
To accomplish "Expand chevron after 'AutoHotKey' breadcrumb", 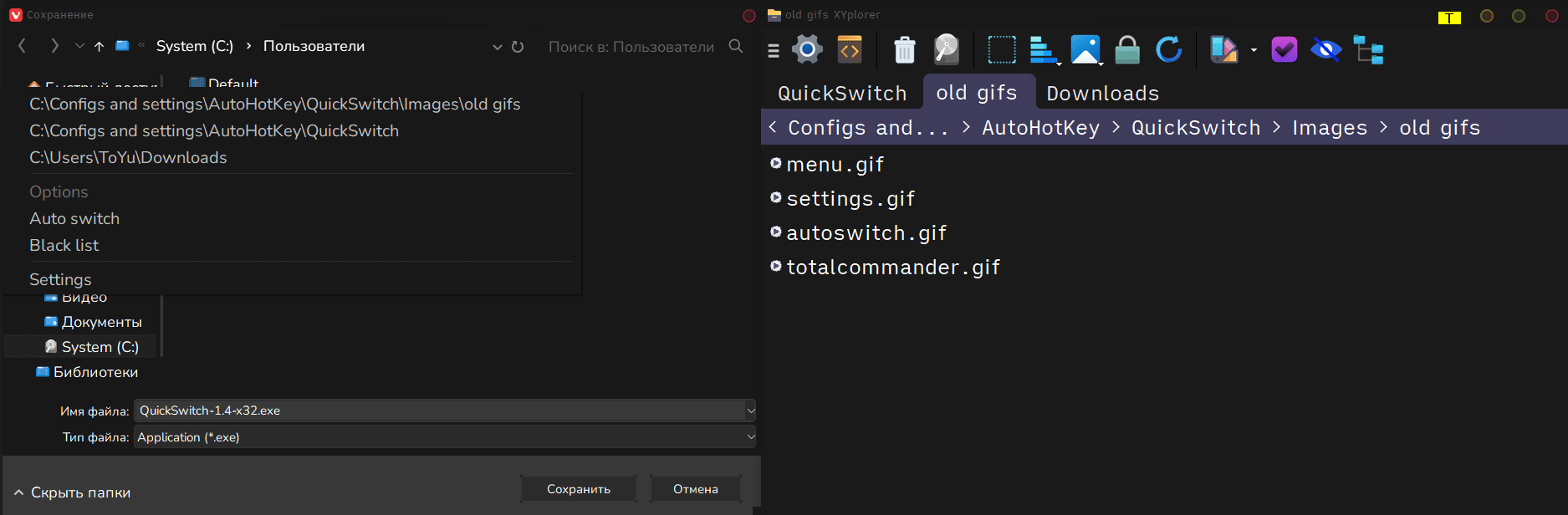I will pyautogui.click(x=1116, y=127).
